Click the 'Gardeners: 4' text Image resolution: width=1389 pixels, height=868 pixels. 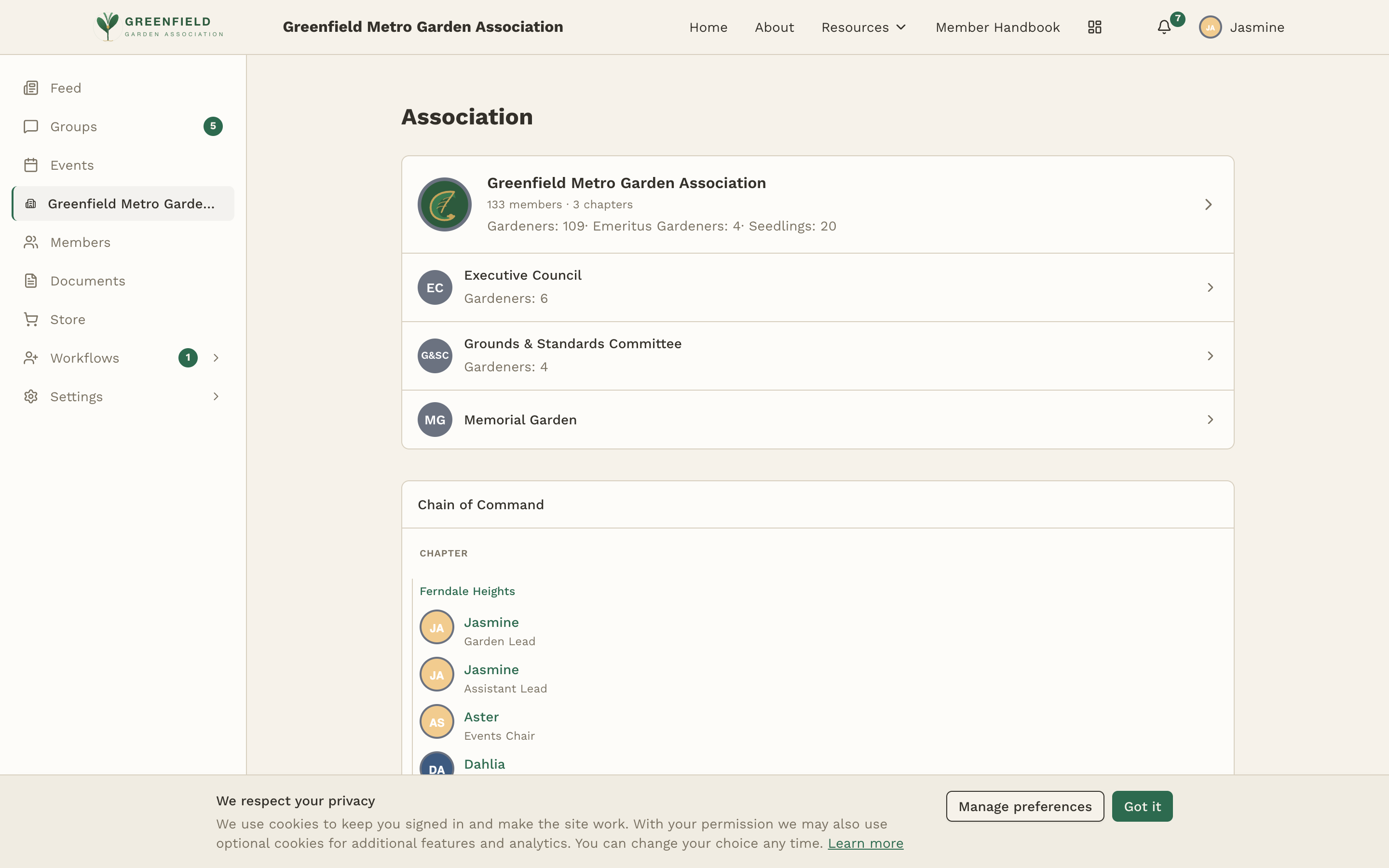pyautogui.click(x=506, y=367)
